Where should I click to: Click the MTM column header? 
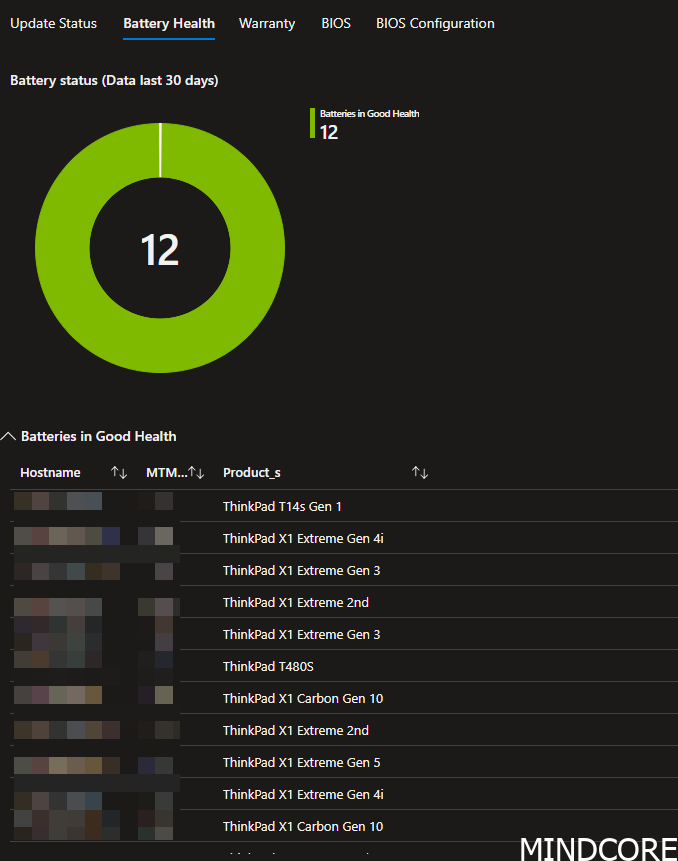(x=166, y=472)
